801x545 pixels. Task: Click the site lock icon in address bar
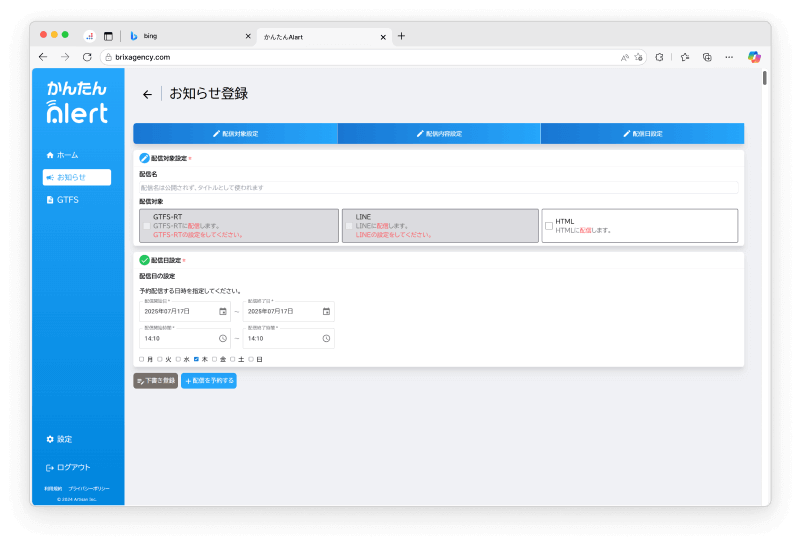108,57
